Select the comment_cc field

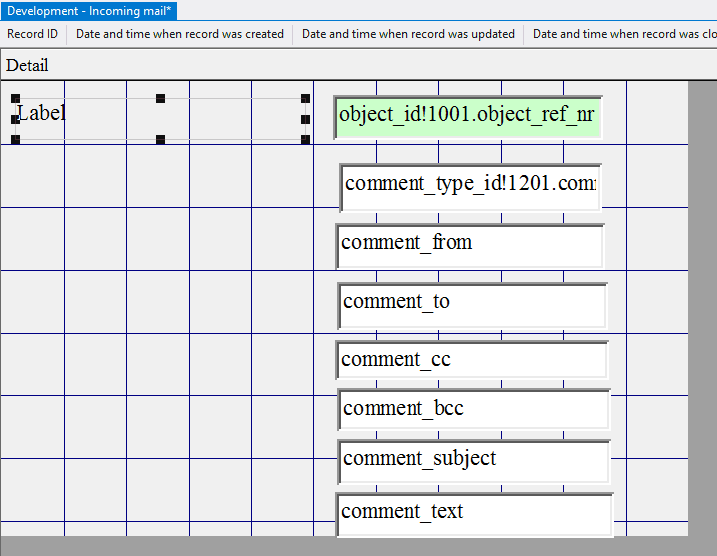[472, 360]
